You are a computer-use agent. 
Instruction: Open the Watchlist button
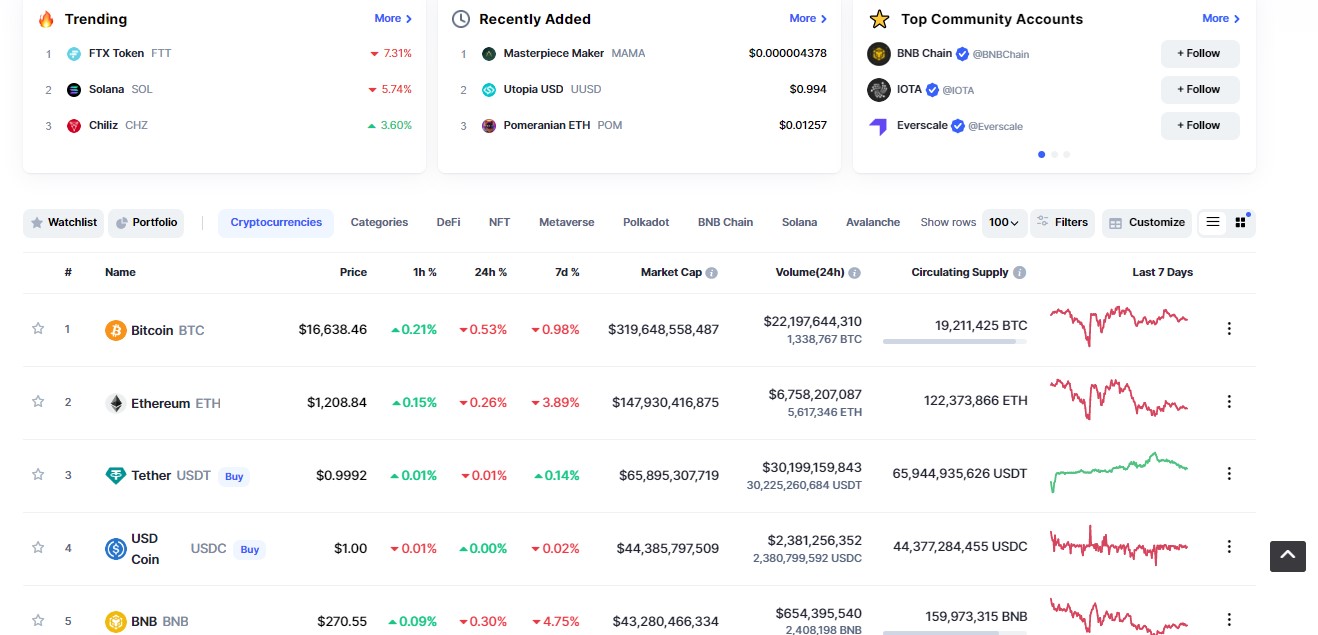coord(64,223)
